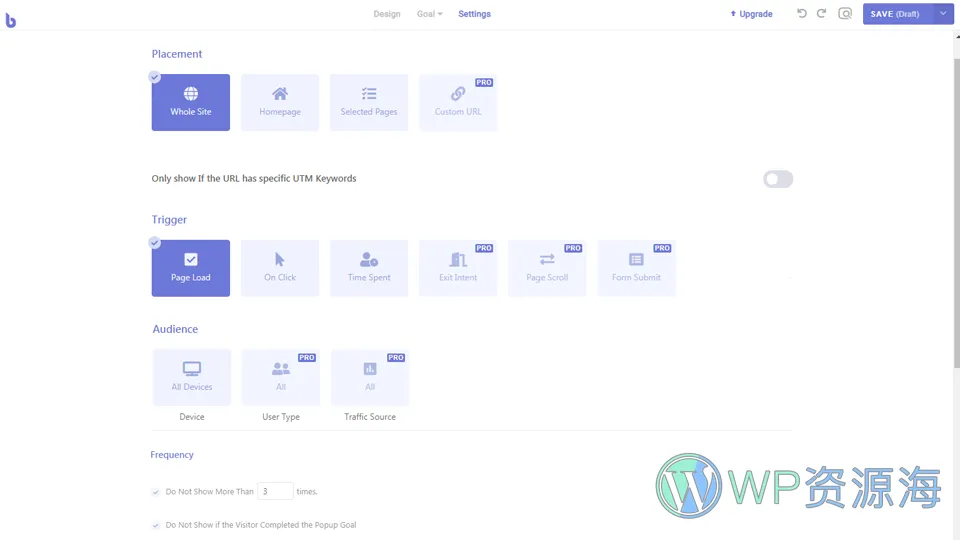Open the popup preview icon

coord(845,14)
